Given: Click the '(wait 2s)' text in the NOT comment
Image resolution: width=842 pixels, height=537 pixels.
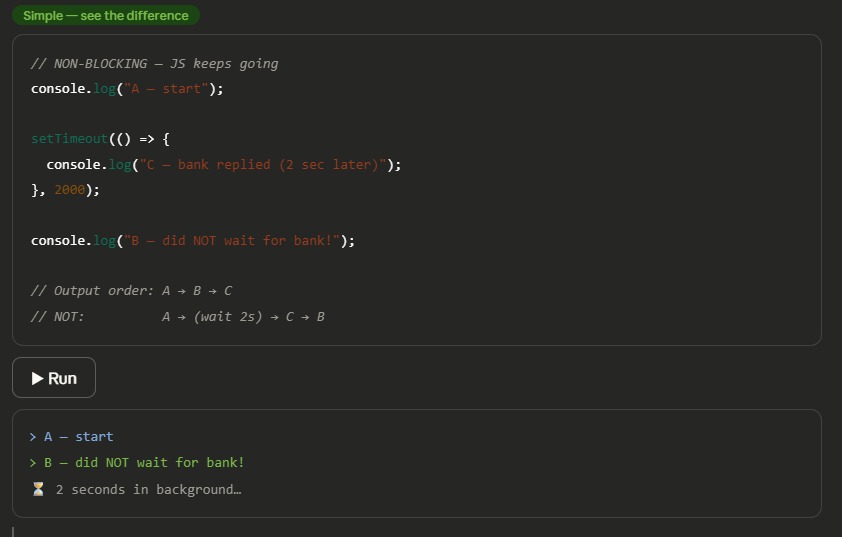Looking at the screenshot, I should (228, 317).
